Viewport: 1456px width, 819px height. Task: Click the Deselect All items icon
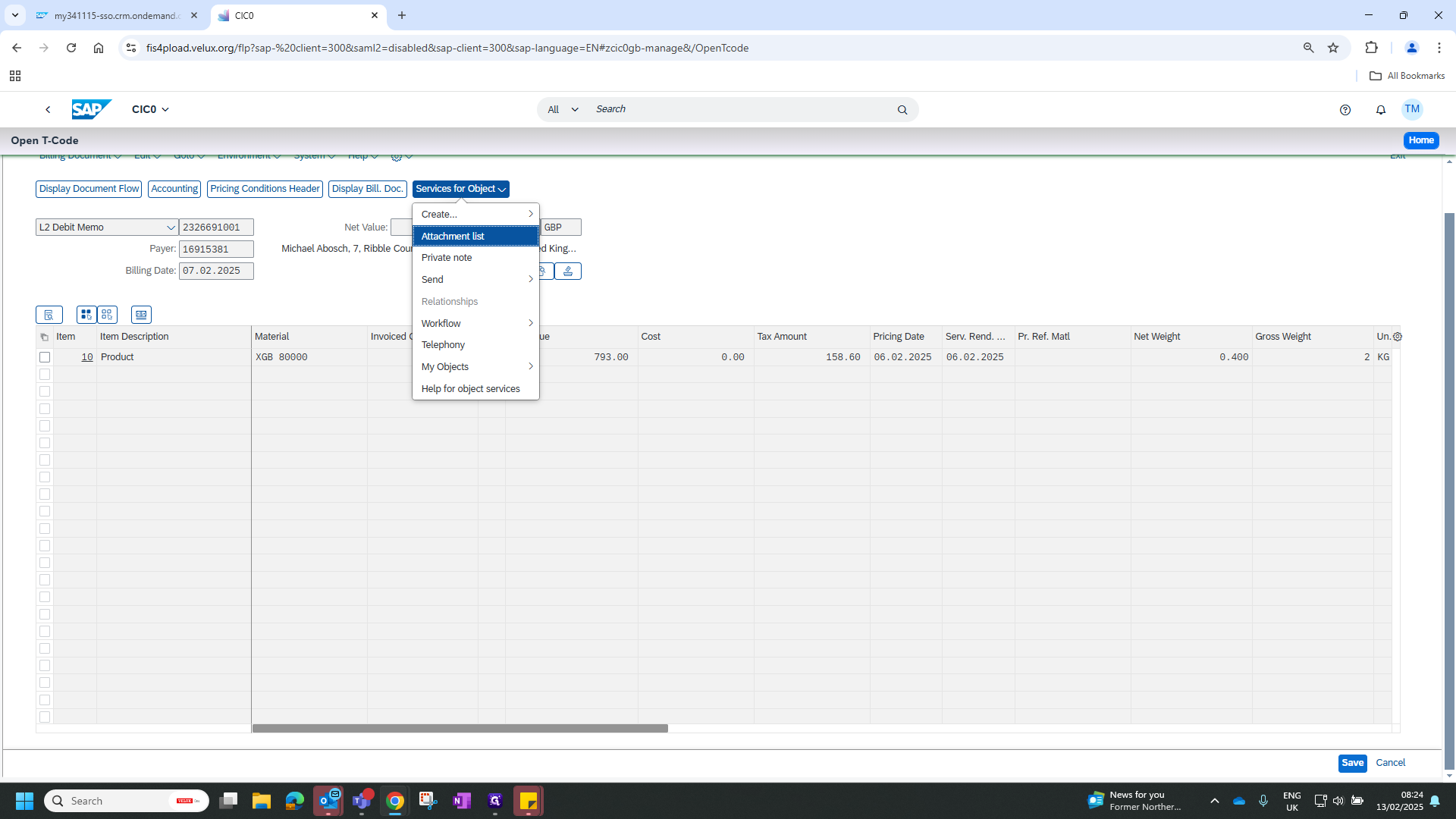tap(107, 315)
